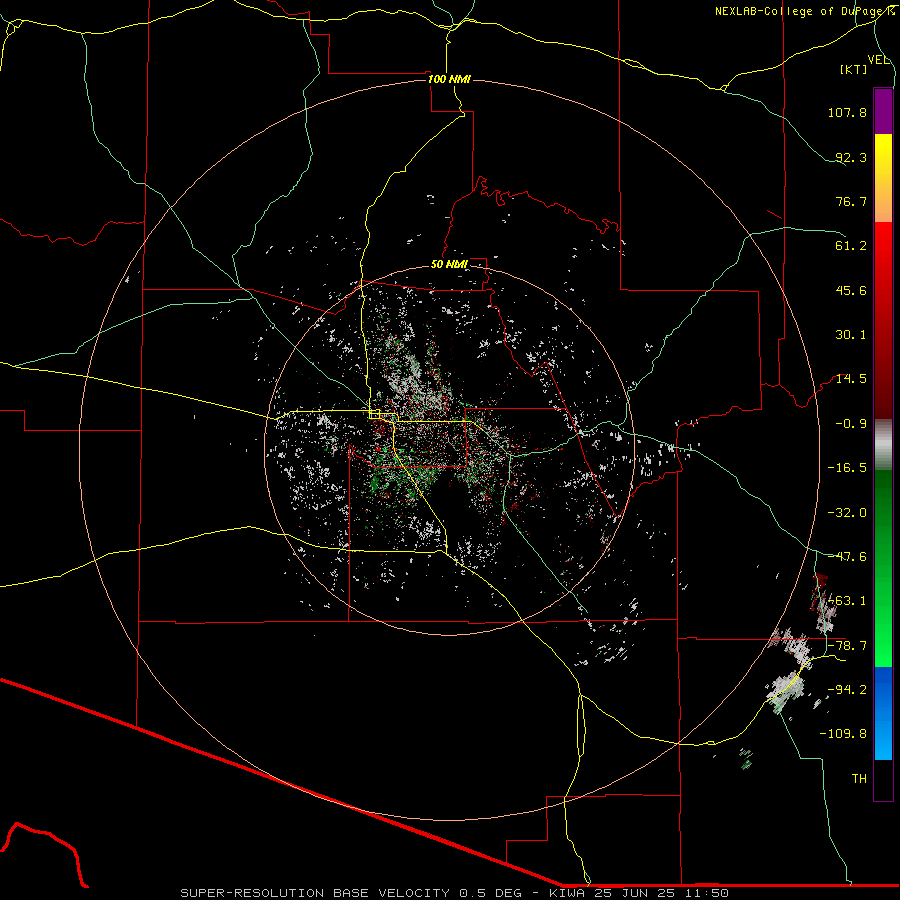Click the yellow-orange segment of the color bar
The width and height of the screenshot is (900, 900).
point(883,178)
